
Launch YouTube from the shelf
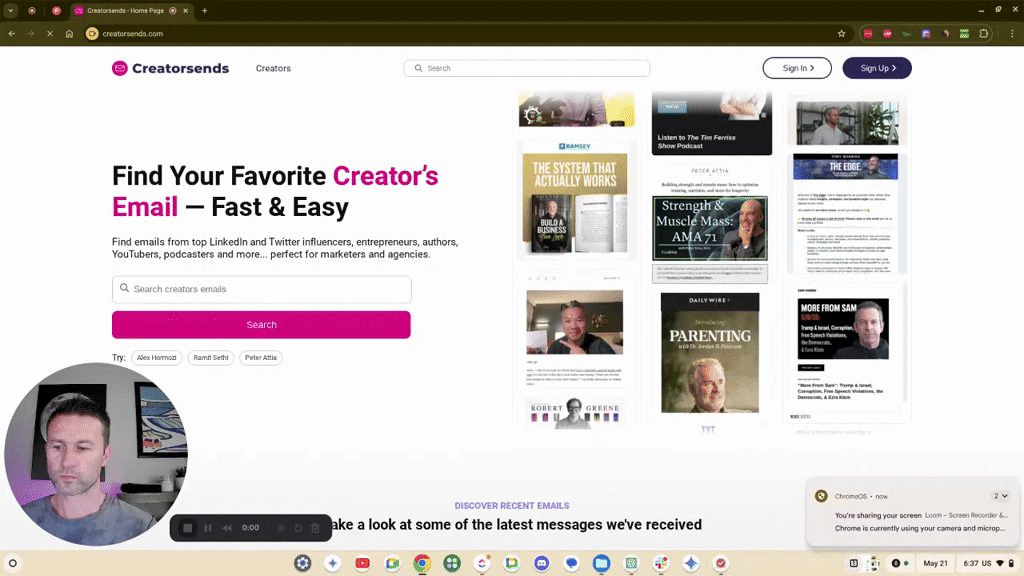tap(363, 563)
